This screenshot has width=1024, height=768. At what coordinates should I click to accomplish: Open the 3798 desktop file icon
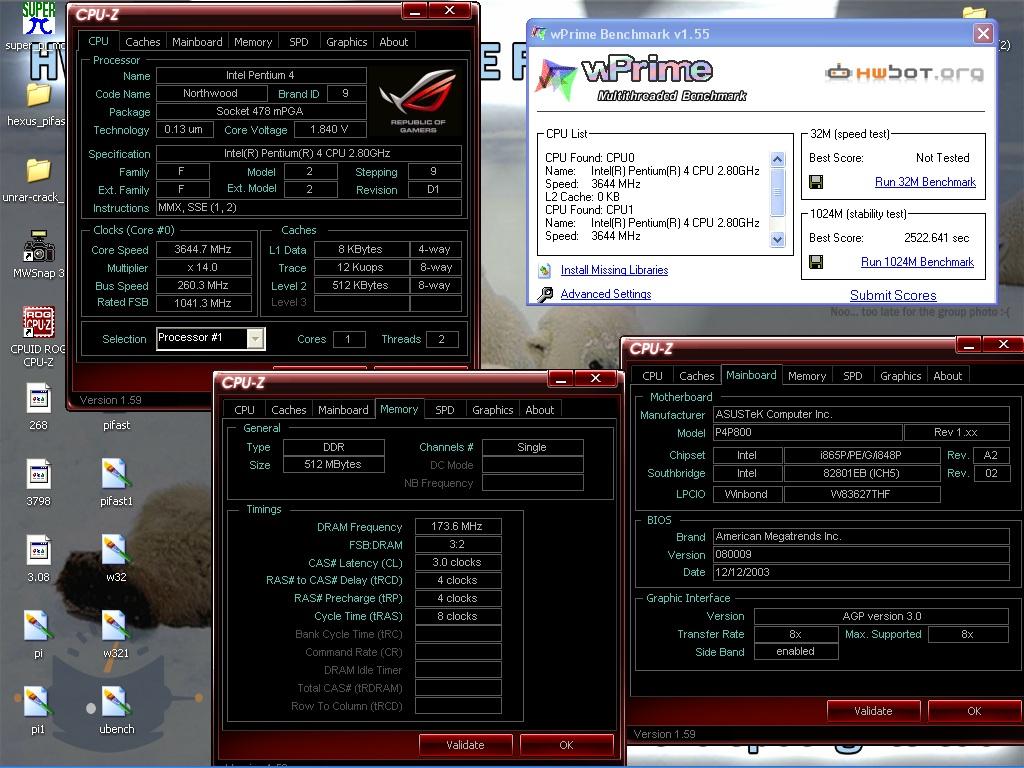pos(38,474)
